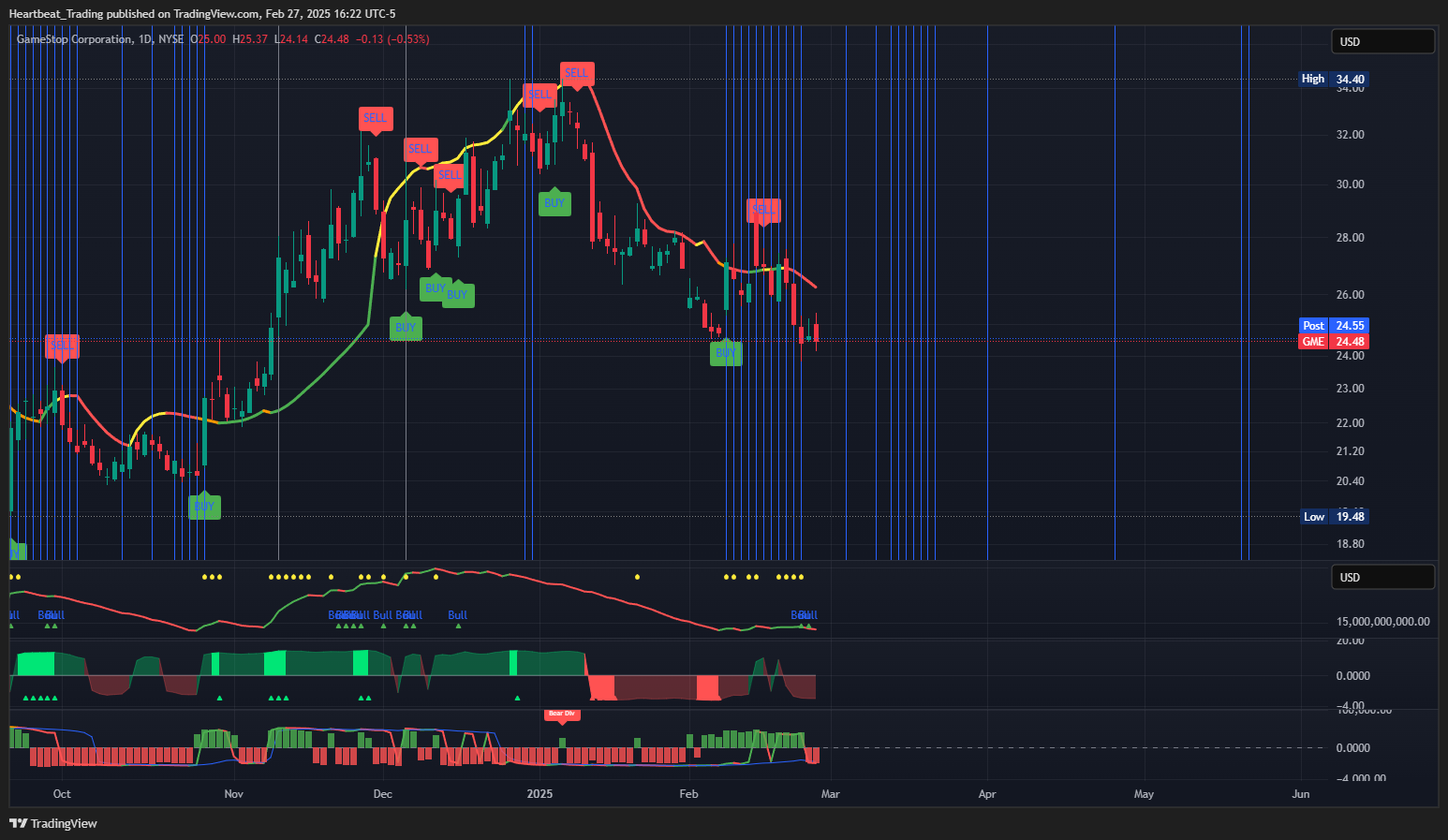Click the 26.00 price axis label
Screen dimensions: 1448x840
(x=1351, y=295)
